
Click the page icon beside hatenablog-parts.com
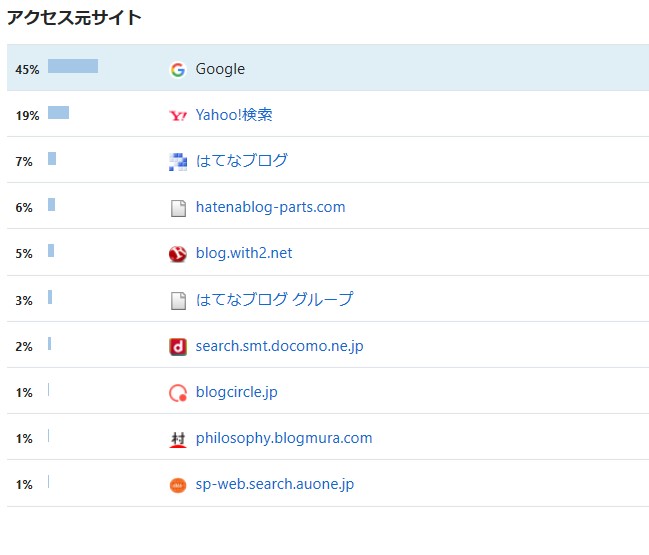(178, 208)
